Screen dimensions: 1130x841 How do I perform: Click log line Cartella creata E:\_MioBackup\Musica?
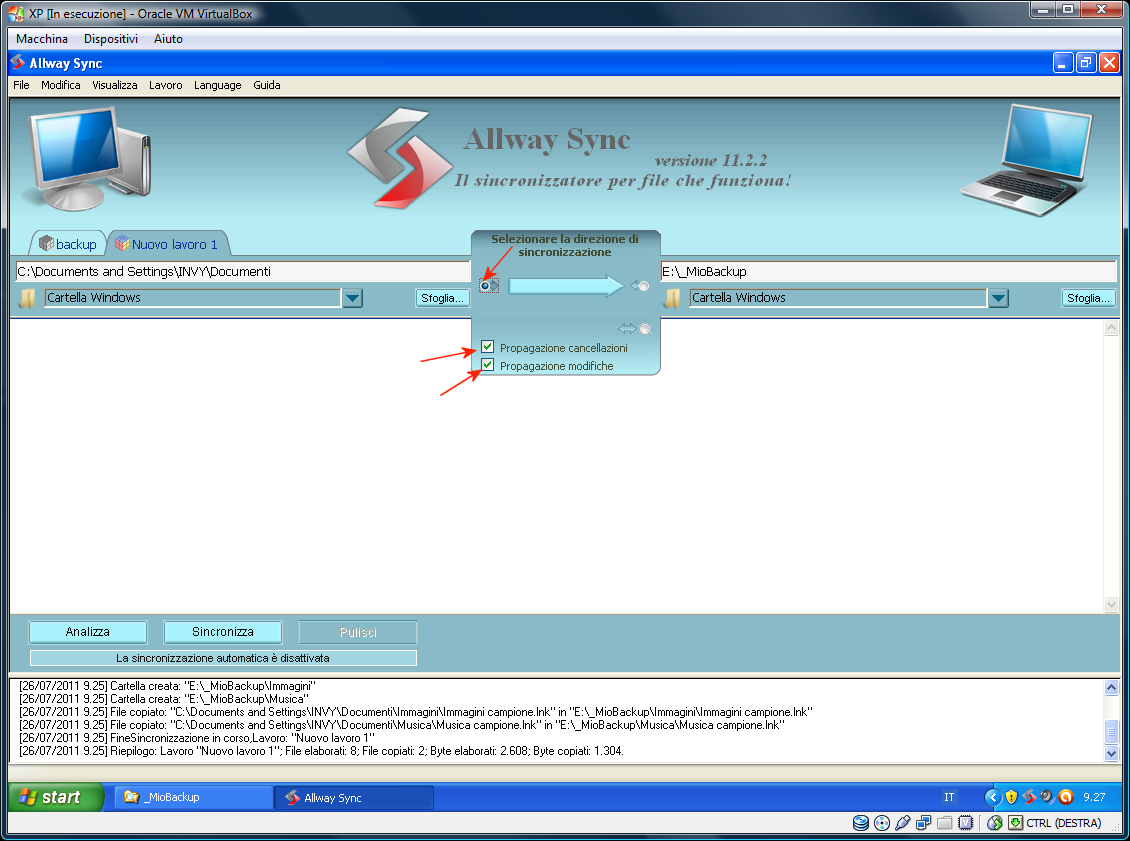coord(164,699)
